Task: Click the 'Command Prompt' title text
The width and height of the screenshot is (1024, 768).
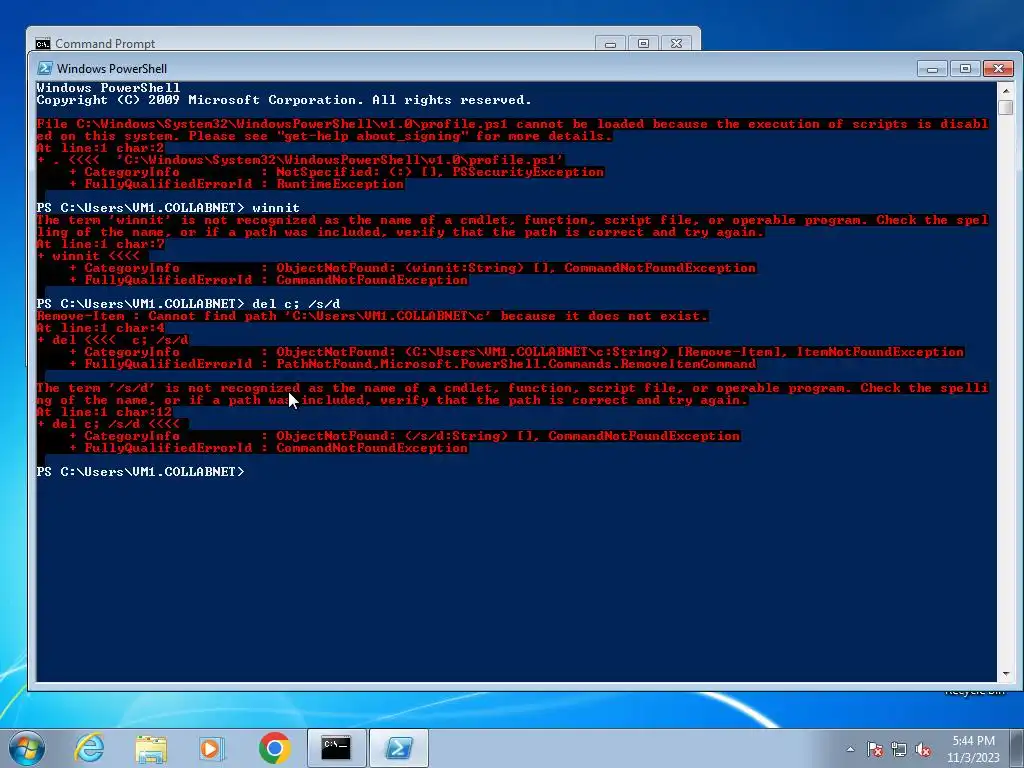Action: click(x=105, y=44)
